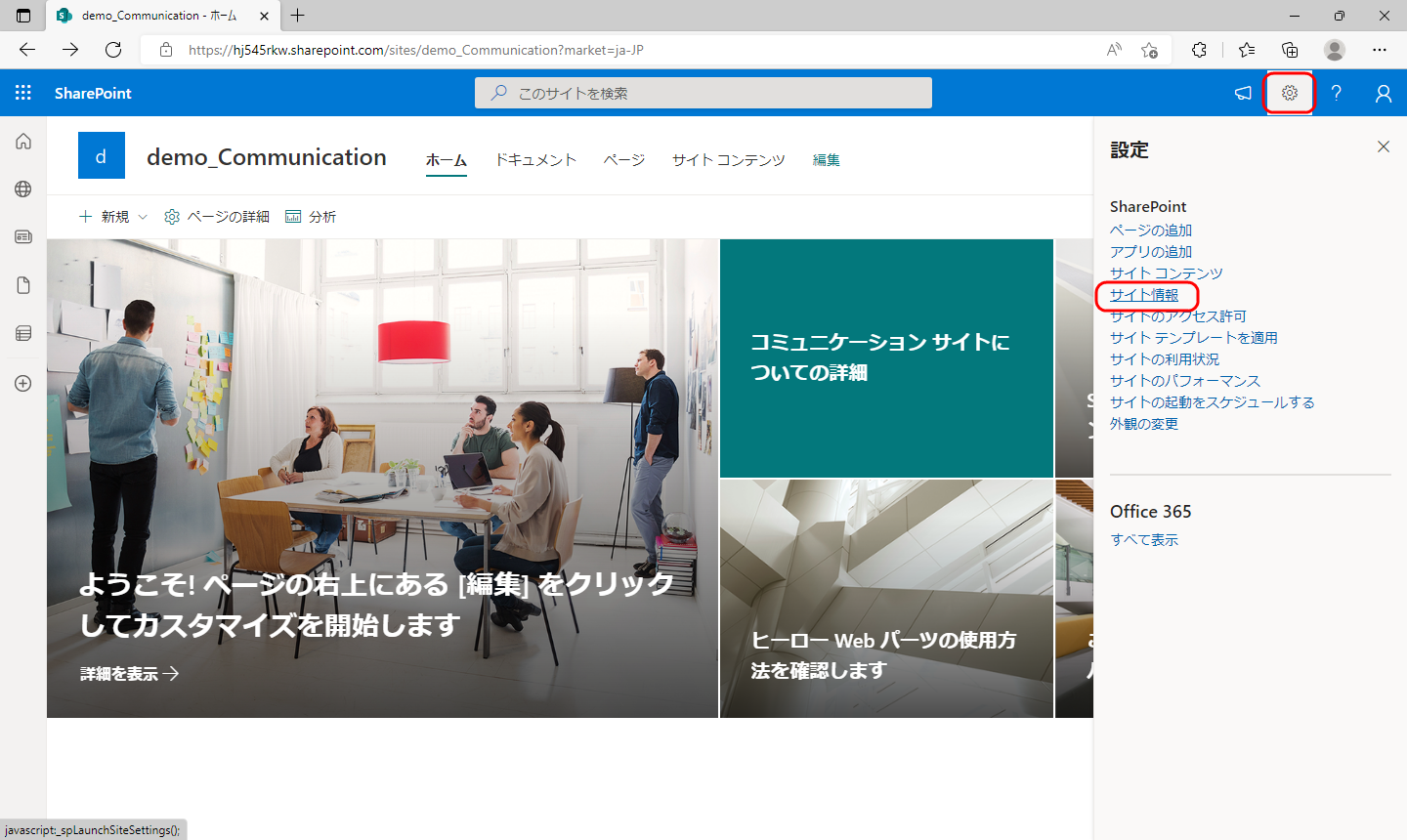
Task: Select the サイト コンテンツ navigation tab
Action: click(x=728, y=160)
